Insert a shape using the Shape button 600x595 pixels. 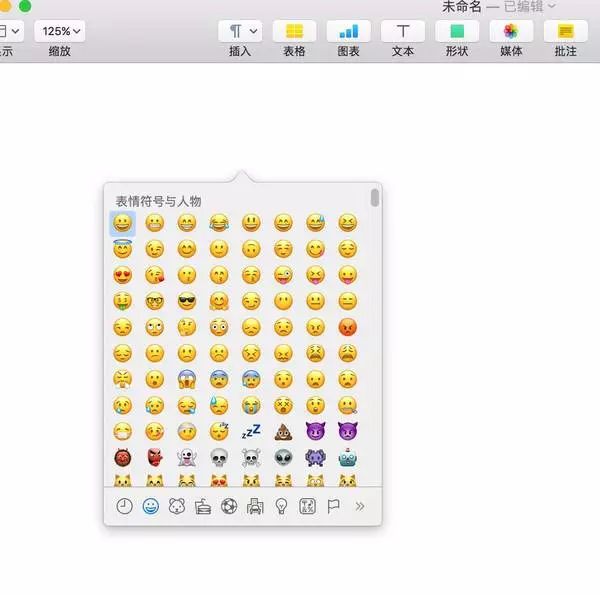point(457,31)
